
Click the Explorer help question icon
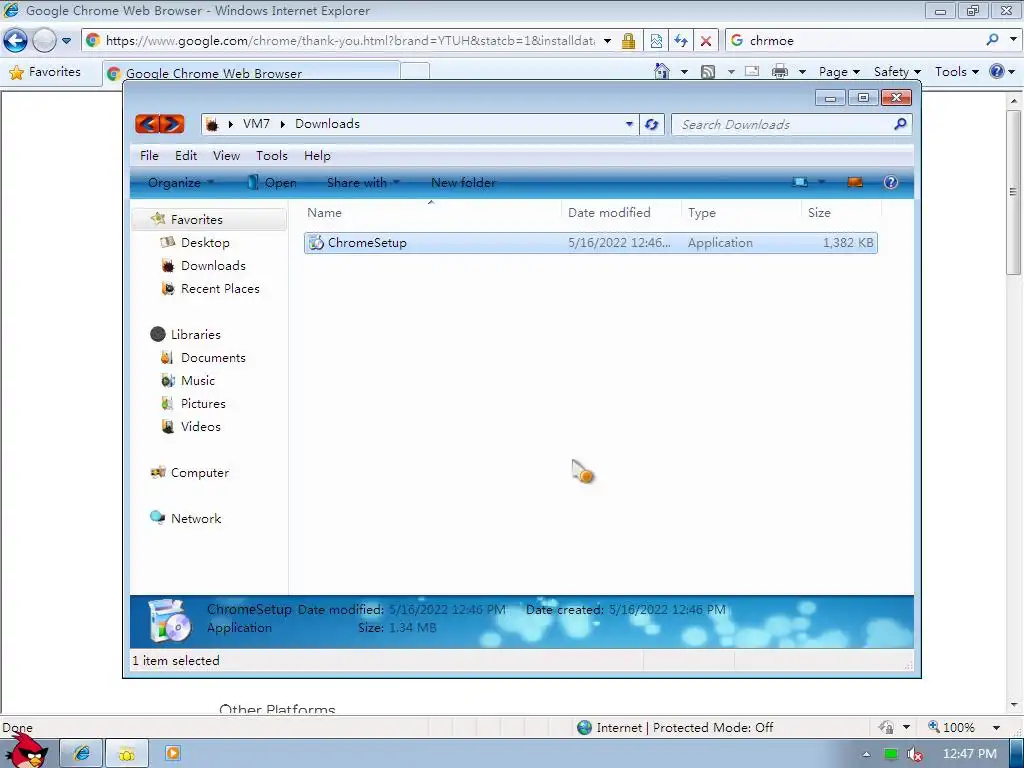[891, 182]
